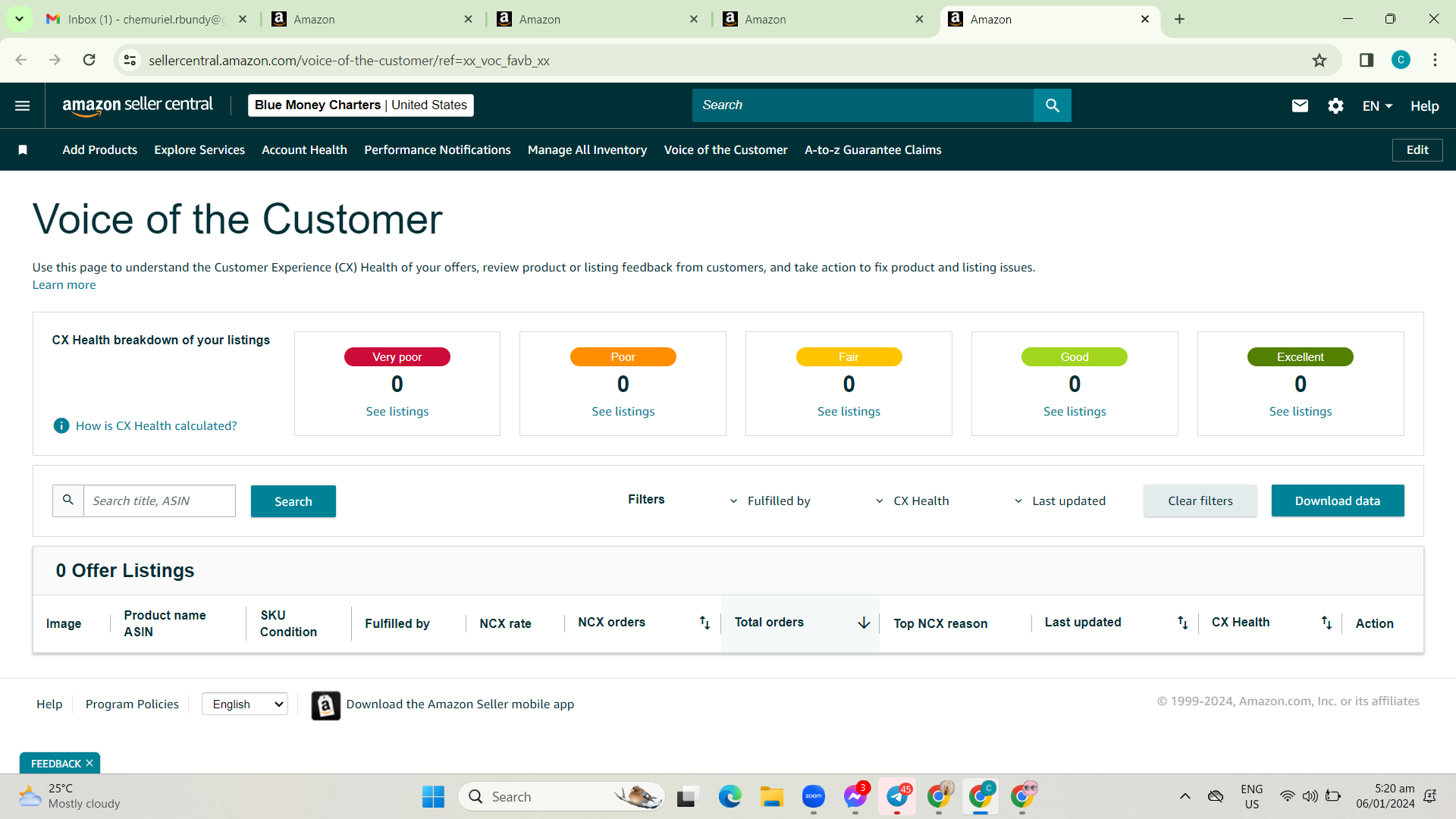
Task: Focus the Seller Central top search field
Action: (863, 105)
